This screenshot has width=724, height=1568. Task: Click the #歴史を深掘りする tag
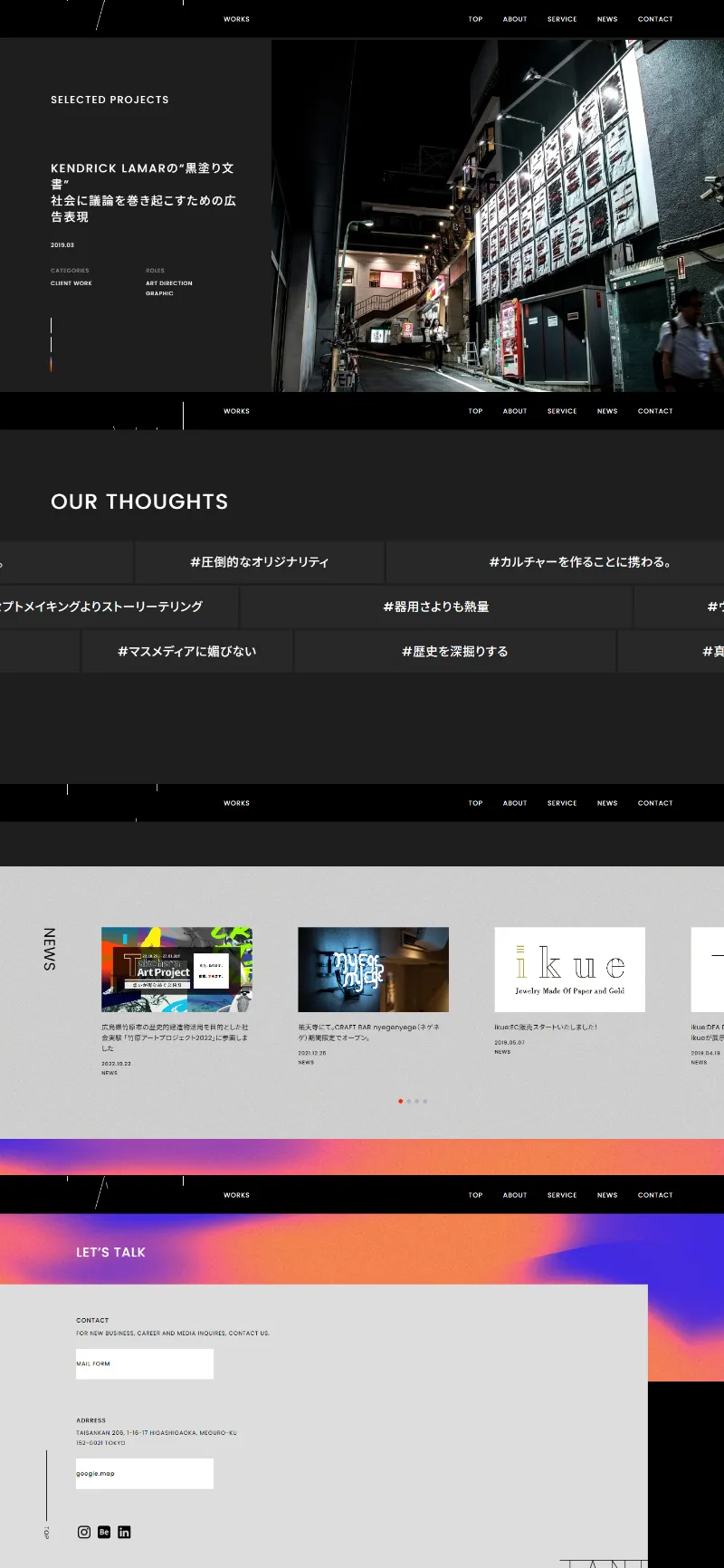(454, 651)
